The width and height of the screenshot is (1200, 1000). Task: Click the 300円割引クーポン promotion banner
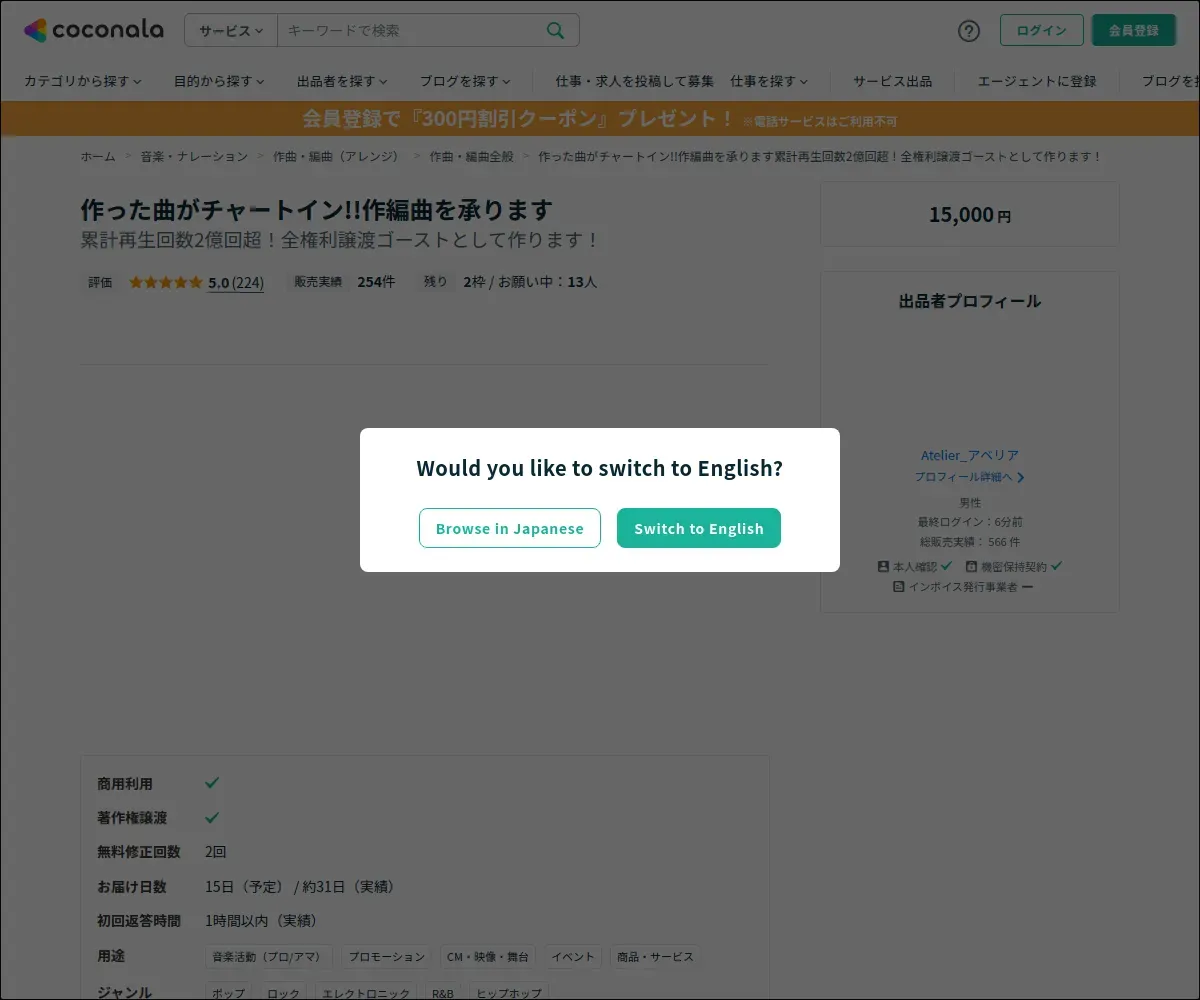600,119
